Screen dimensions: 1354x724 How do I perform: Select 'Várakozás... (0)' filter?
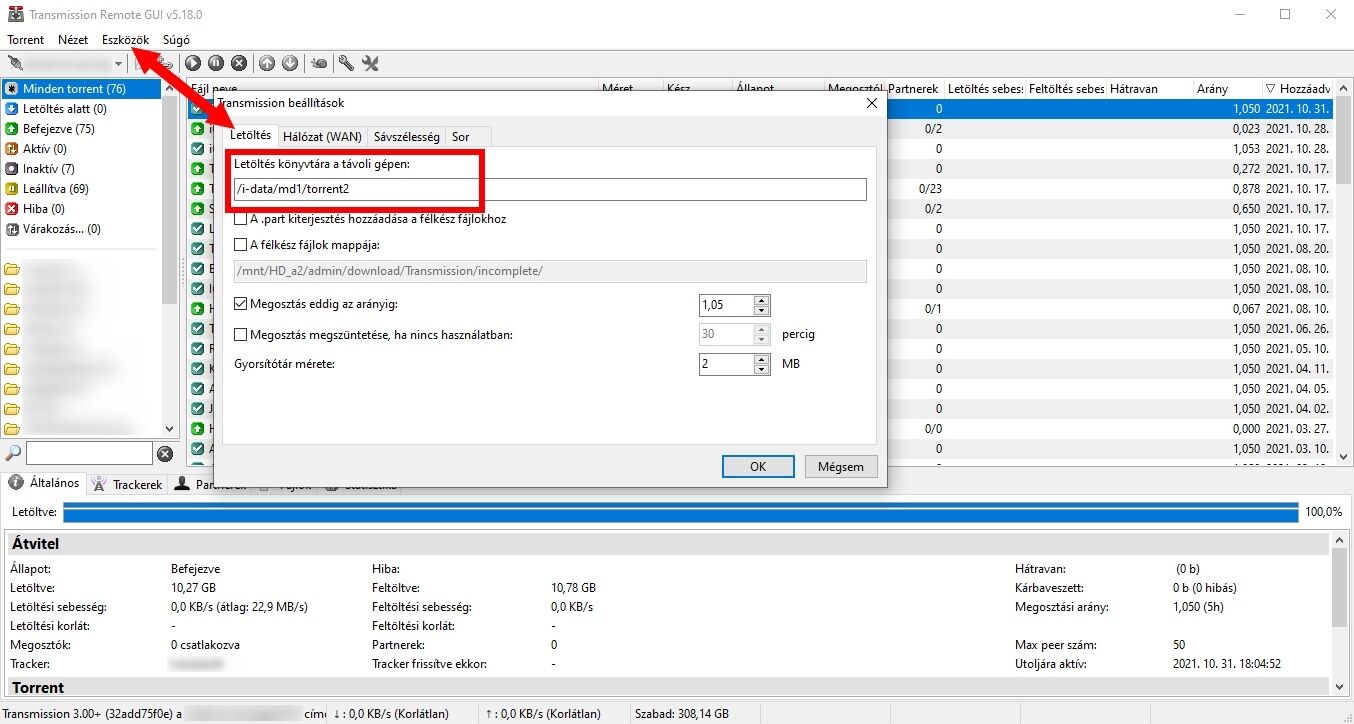pos(81,229)
